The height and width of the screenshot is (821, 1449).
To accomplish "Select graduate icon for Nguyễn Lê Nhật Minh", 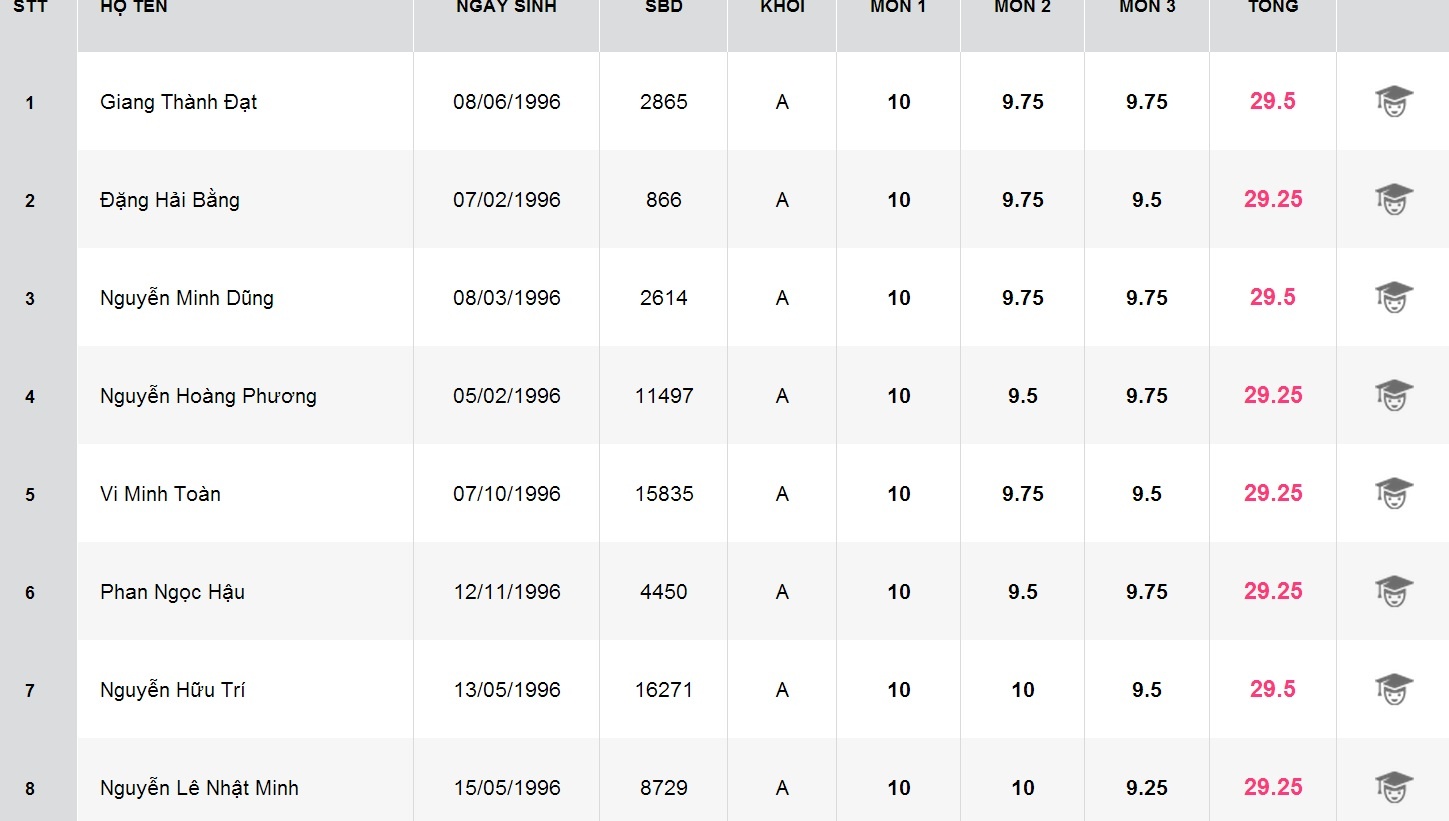I will click(1394, 788).
